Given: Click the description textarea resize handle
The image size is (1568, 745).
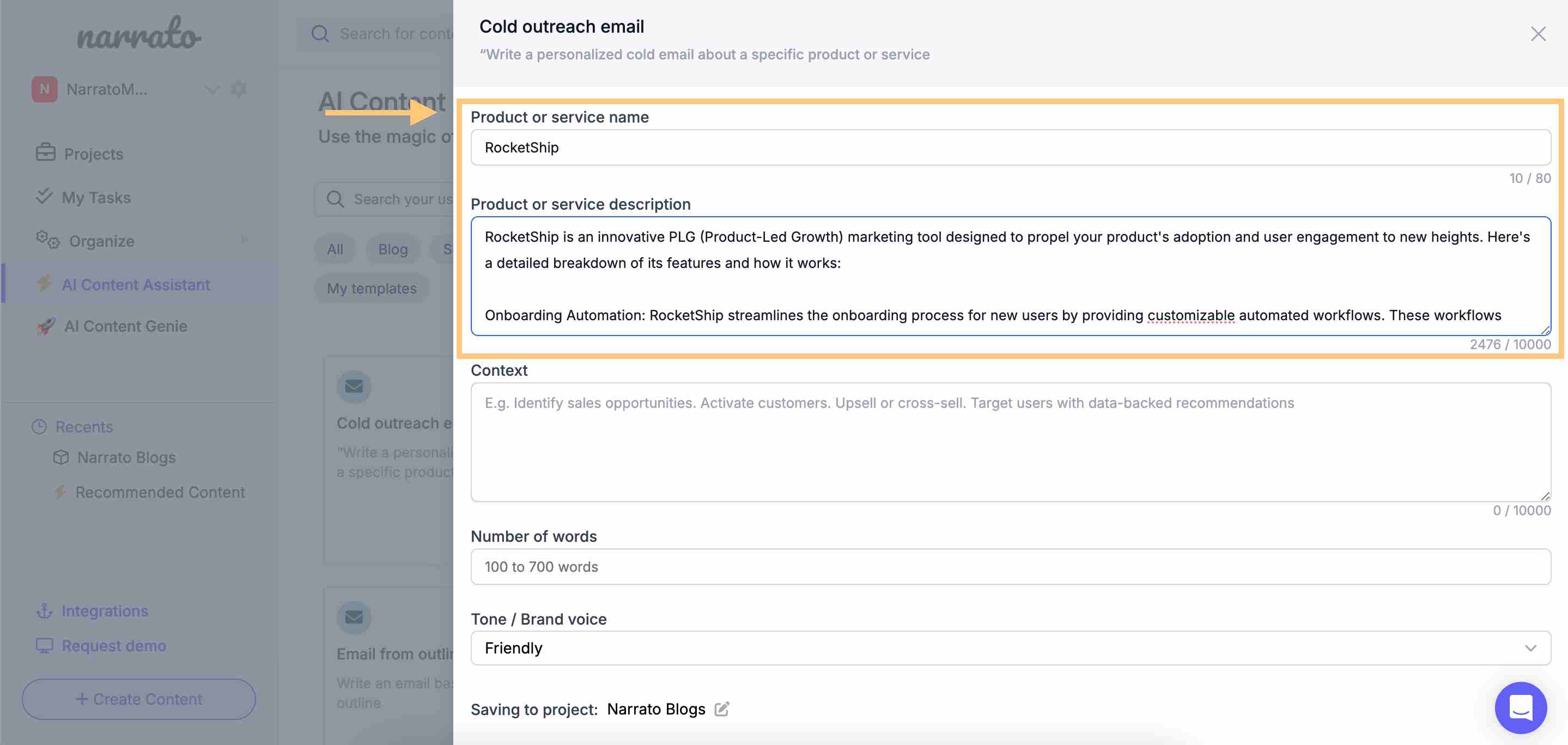Looking at the screenshot, I should pos(1545,330).
